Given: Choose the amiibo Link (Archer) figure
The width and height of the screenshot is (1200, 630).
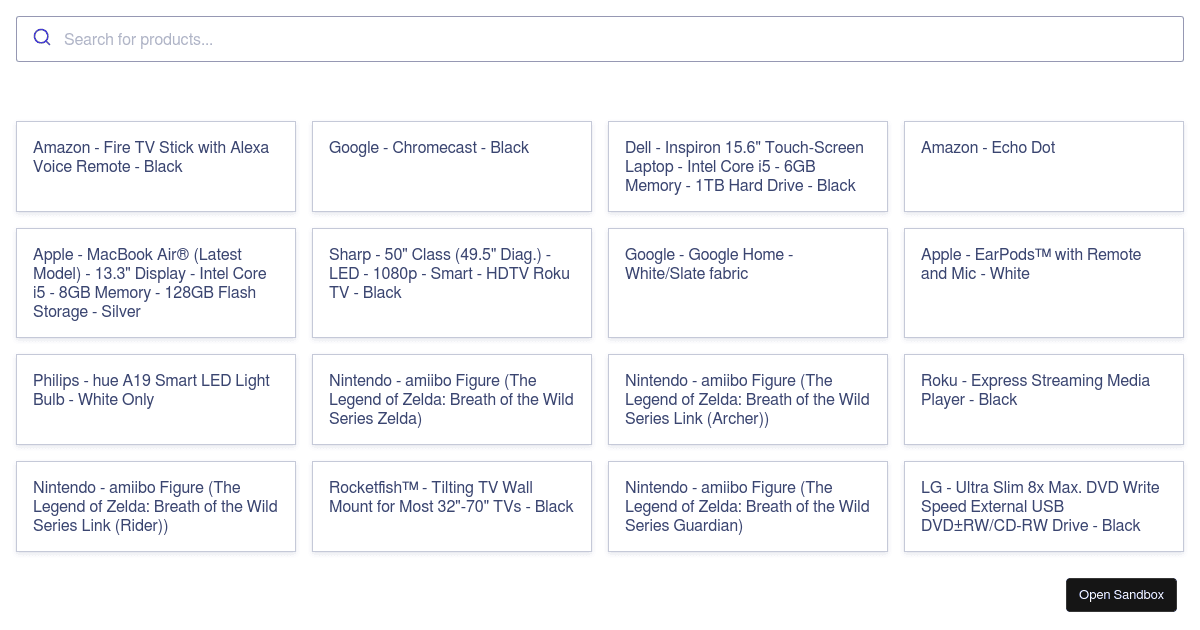Looking at the screenshot, I should coord(748,399).
